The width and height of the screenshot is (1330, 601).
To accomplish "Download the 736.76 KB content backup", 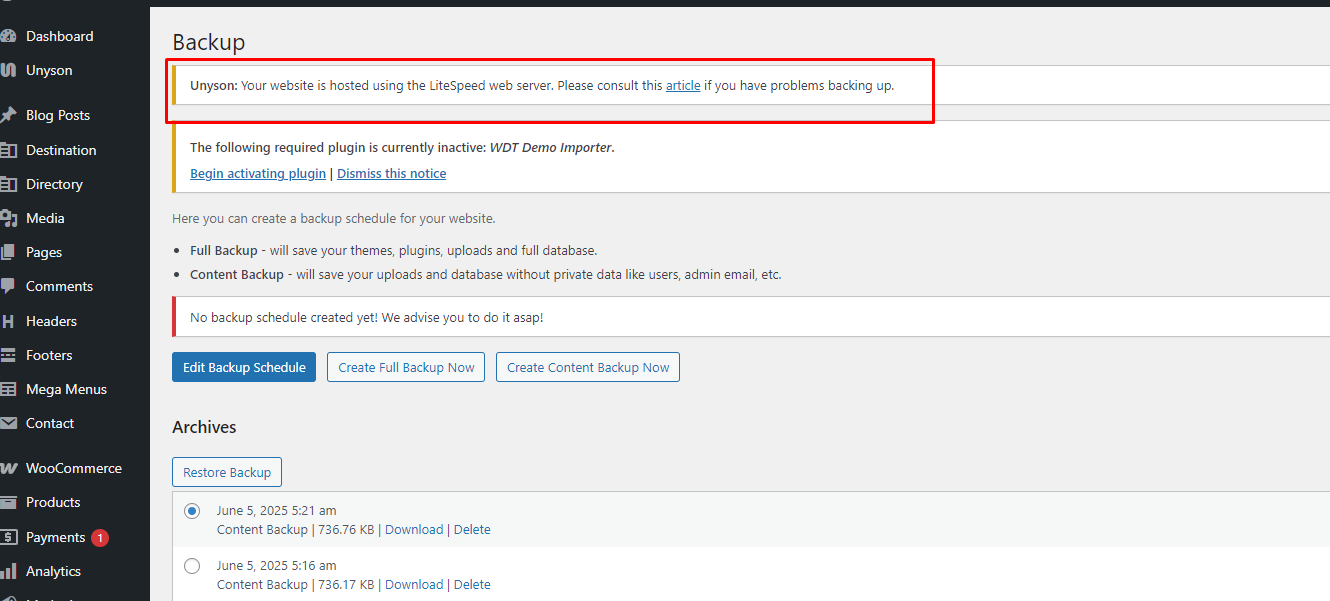I will [414, 529].
